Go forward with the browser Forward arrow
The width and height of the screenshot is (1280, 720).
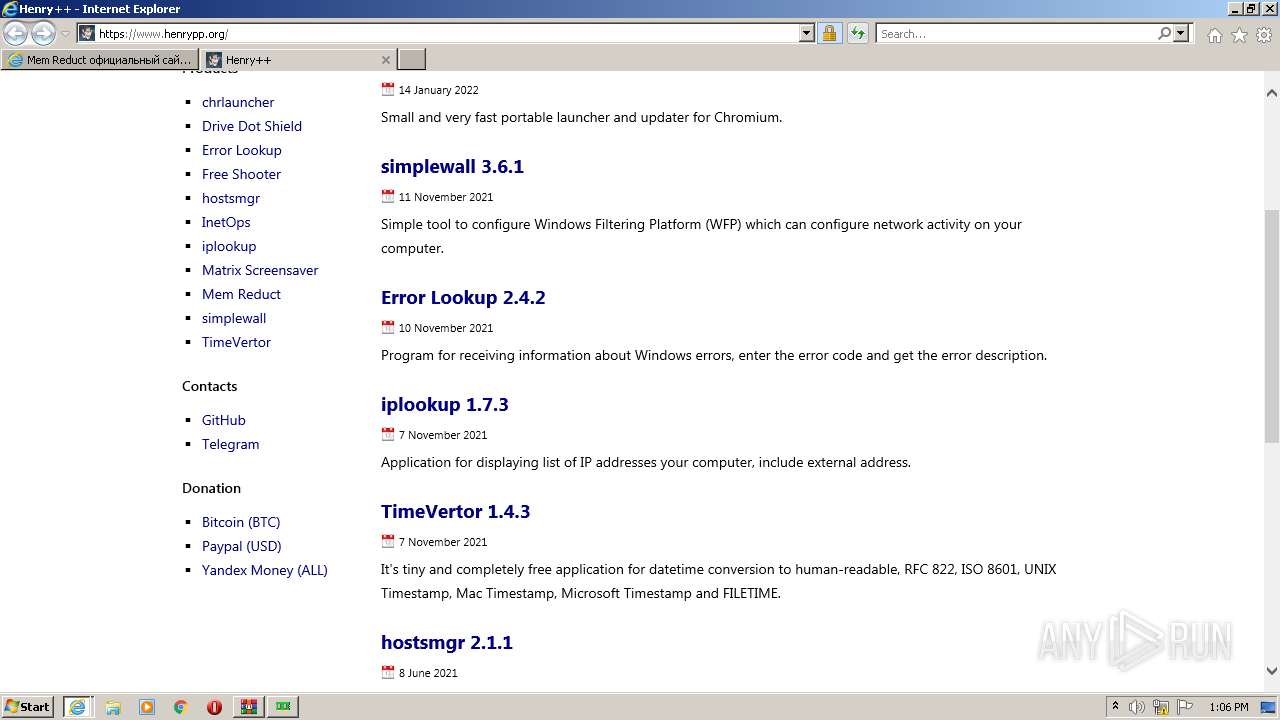tap(43, 33)
